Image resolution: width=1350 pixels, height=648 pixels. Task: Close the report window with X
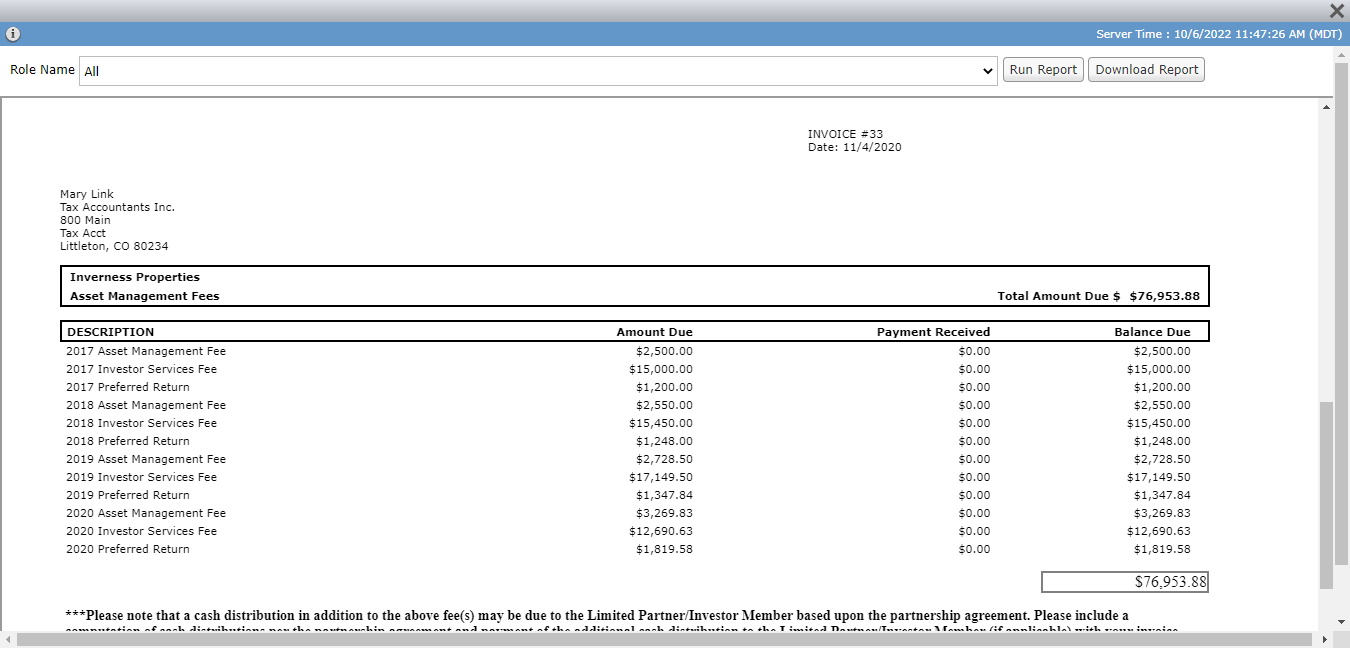(x=1337, y=11)
